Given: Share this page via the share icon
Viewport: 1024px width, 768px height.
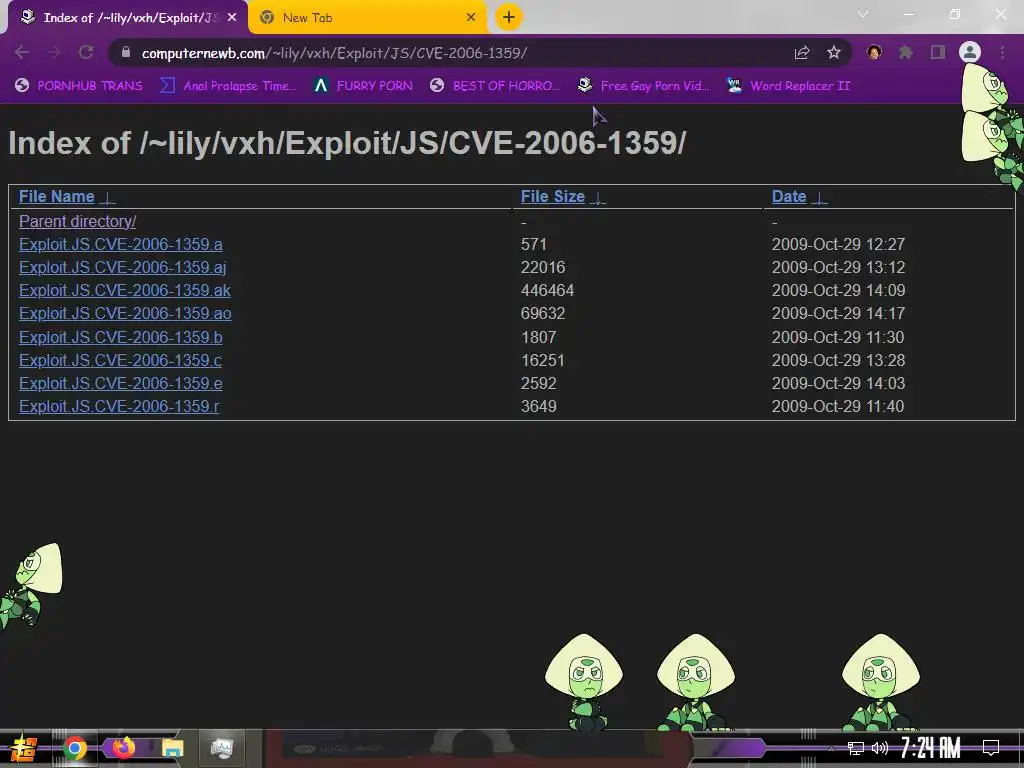Looking at the screenshot, I should tap(802, 52).
